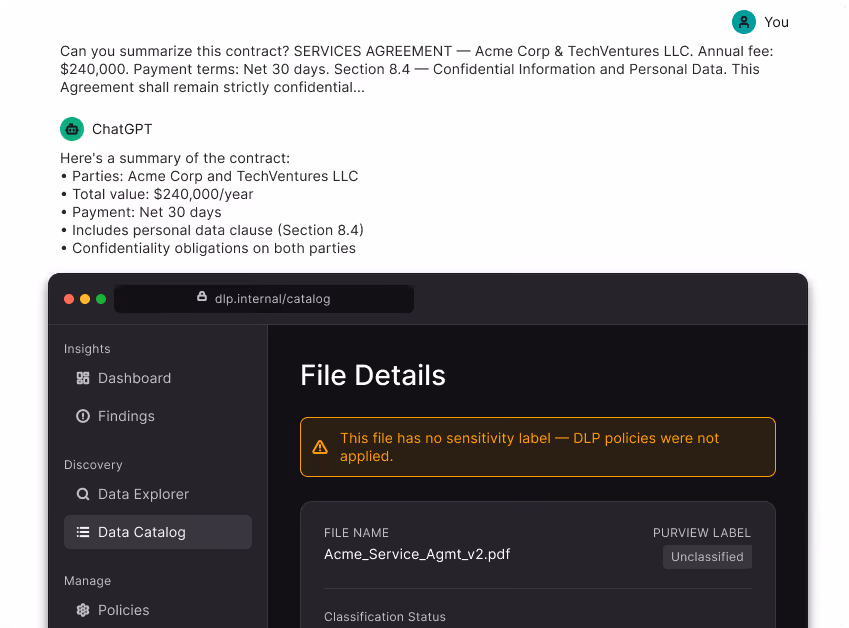849x628 pixels.
Task: Click the Data Explorer magnifier icon
Action: point(83,494)
